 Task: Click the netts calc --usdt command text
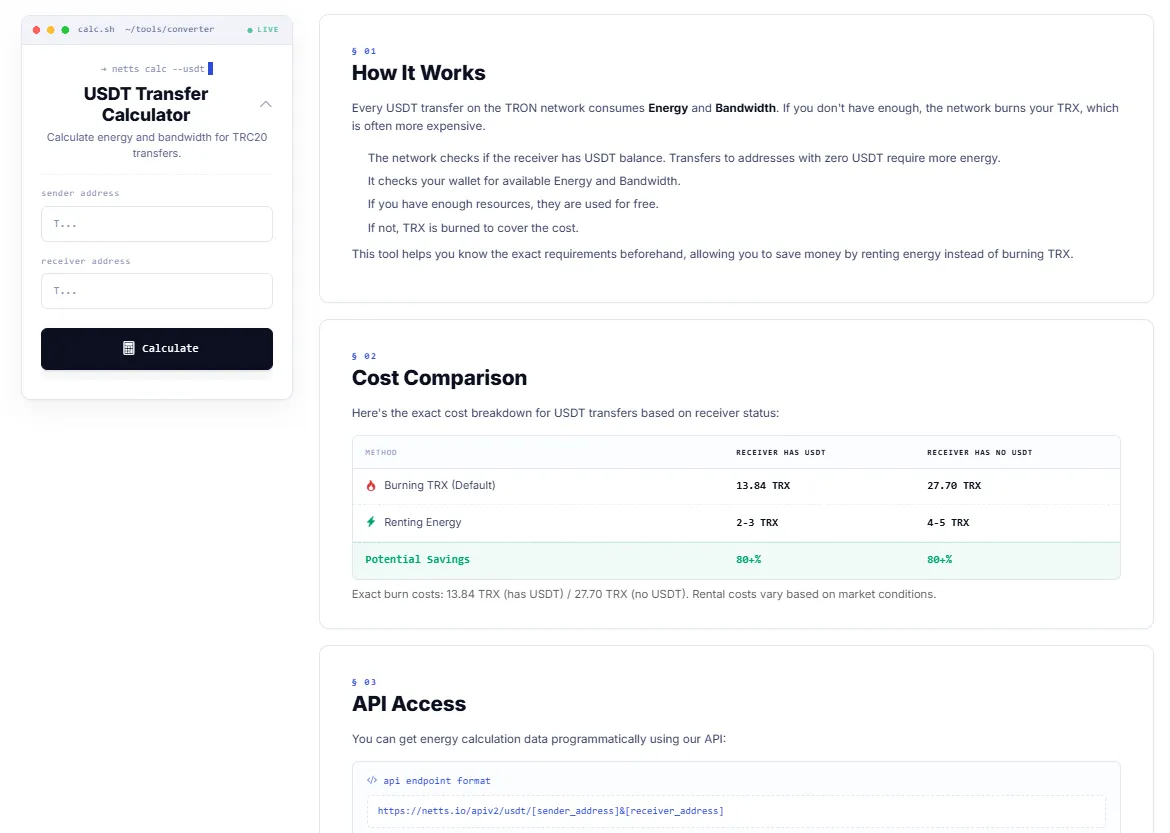pyautogui.click(x=157, y=69)
